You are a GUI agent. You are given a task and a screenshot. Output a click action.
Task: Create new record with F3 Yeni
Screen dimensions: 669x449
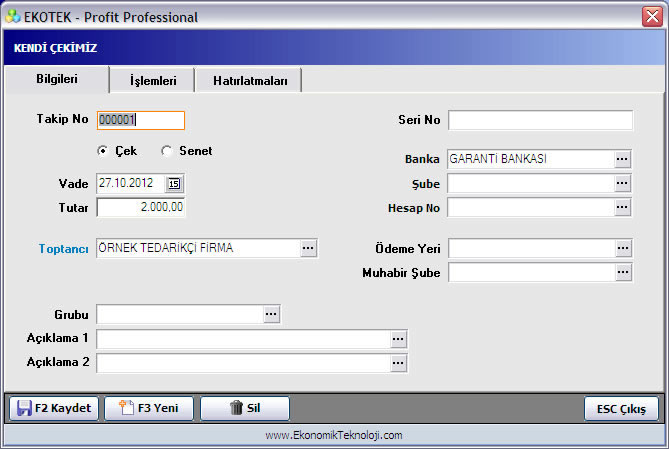coord(149,408)
